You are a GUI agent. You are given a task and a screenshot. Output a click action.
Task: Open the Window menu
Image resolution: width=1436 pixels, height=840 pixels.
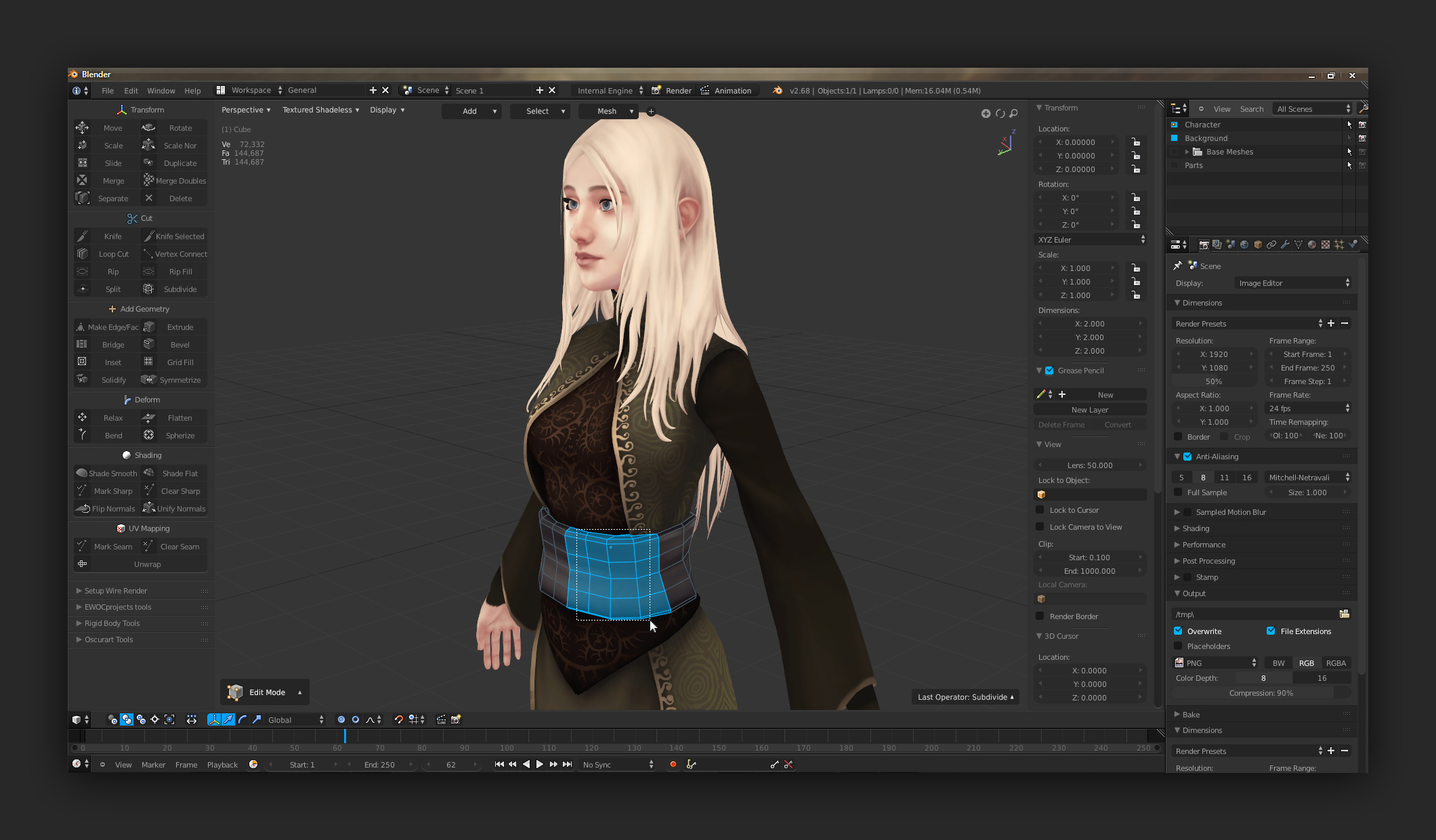coord(161,91)
